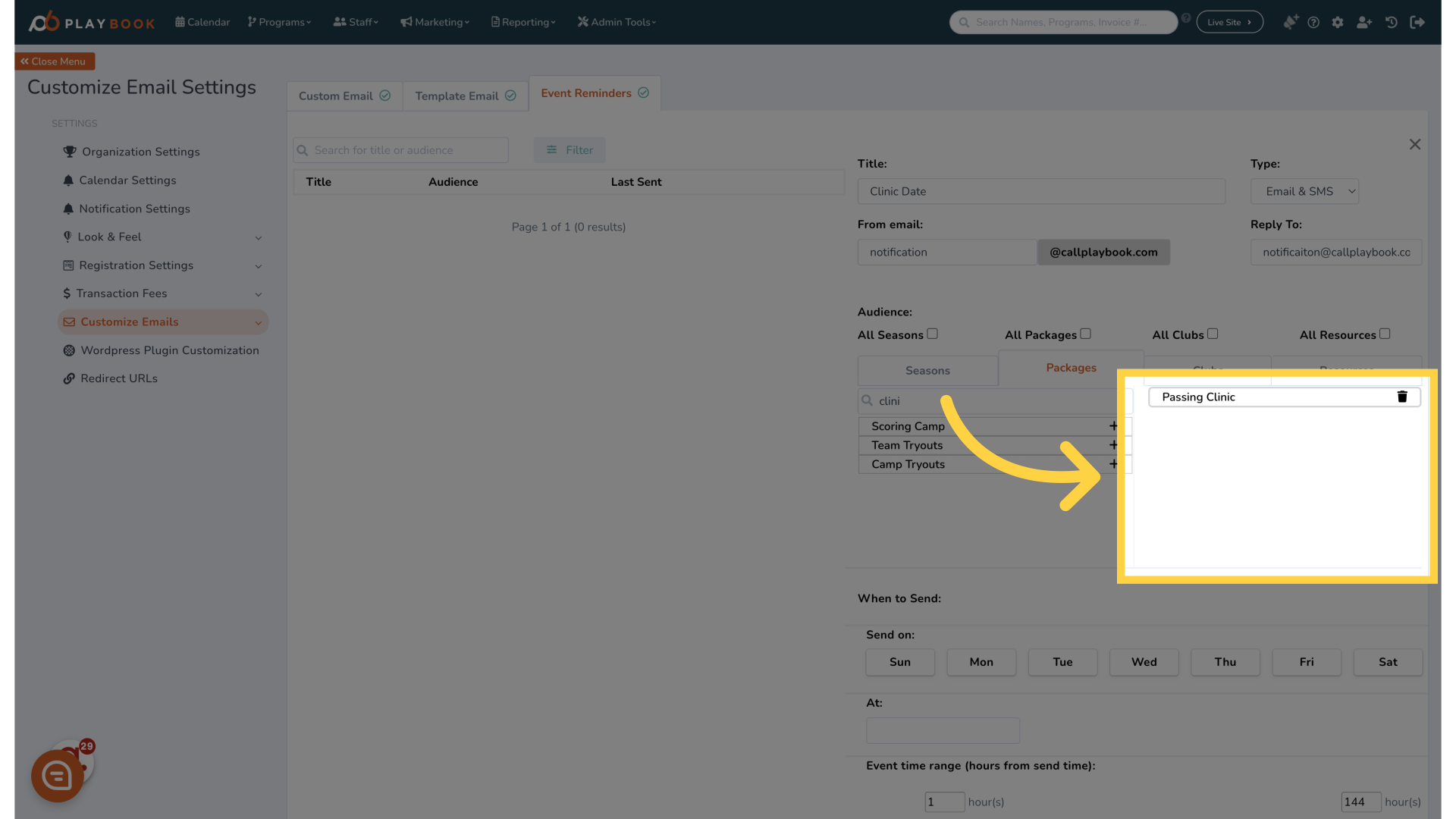Click the notification bell icon in top bar
Image resolution: width=1456 pixels, height=819 pixels.
pyautogui.click(x=1290, y=22)
